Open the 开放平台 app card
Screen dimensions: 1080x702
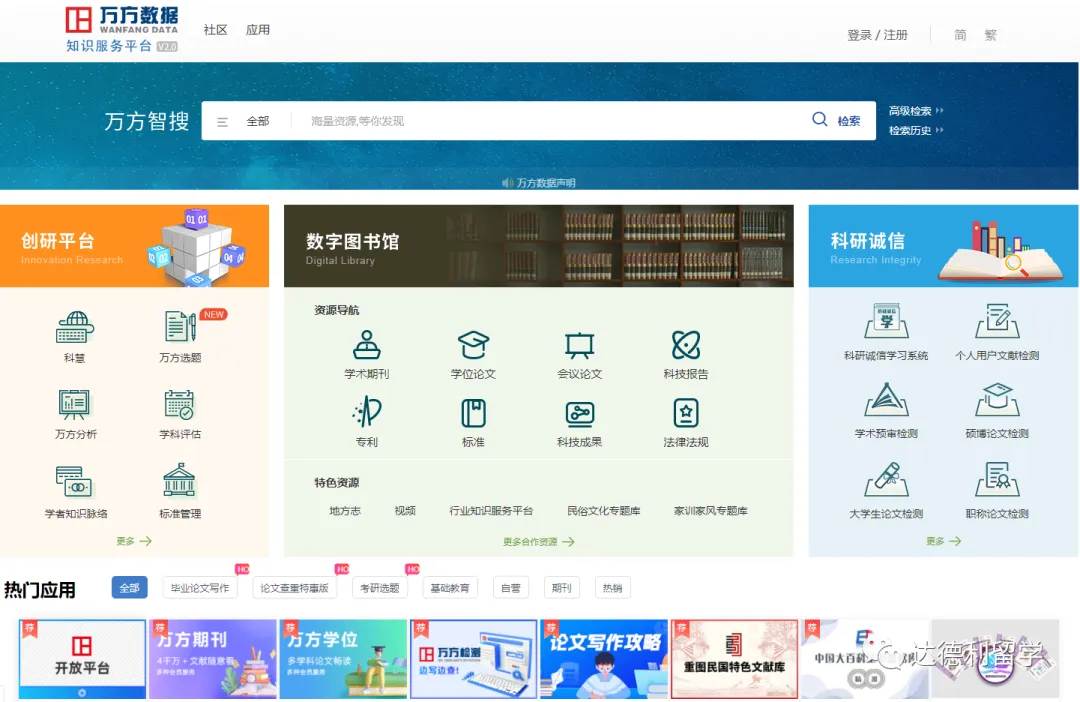pos(82,659)
